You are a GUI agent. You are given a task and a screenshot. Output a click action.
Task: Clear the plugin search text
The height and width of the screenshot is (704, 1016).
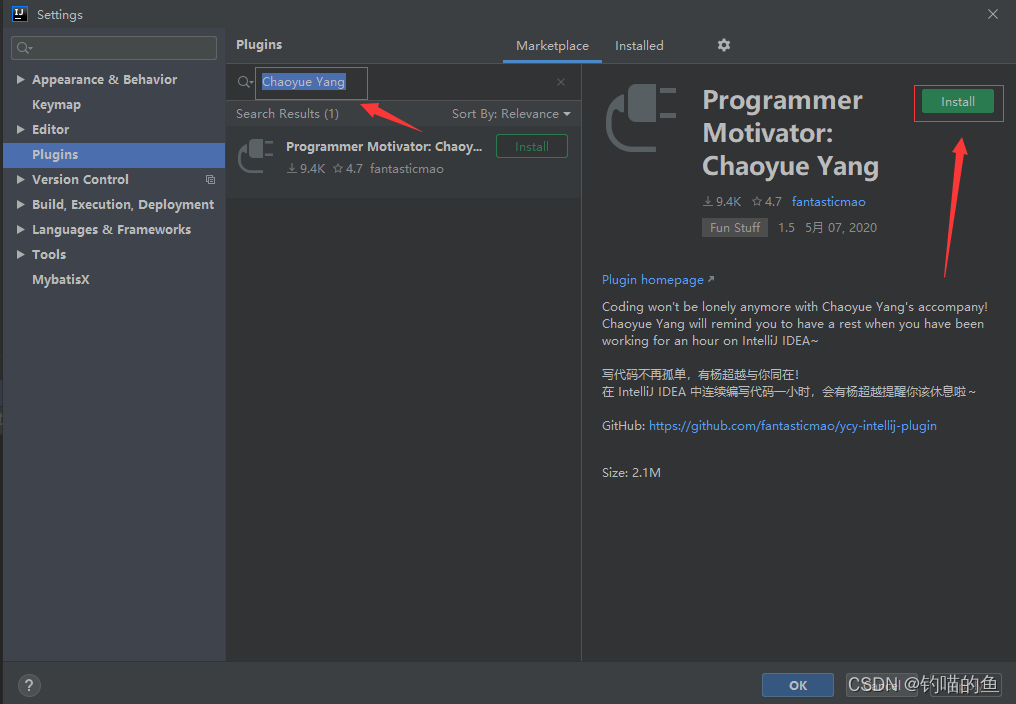560,82
